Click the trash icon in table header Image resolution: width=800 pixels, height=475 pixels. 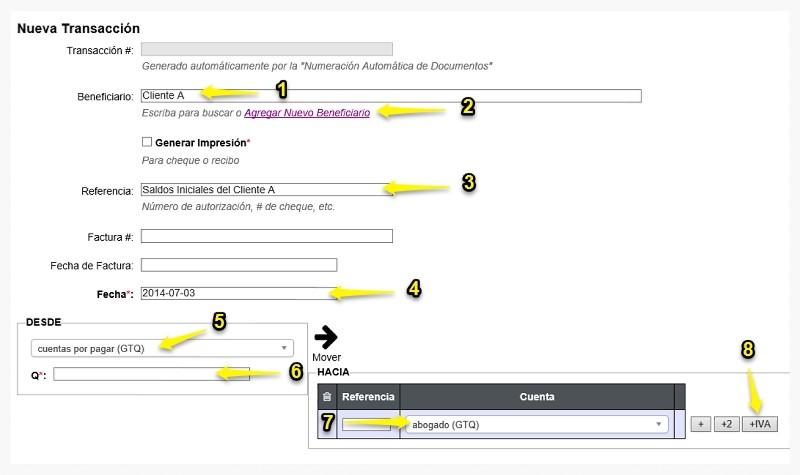[x=327, y=396]
